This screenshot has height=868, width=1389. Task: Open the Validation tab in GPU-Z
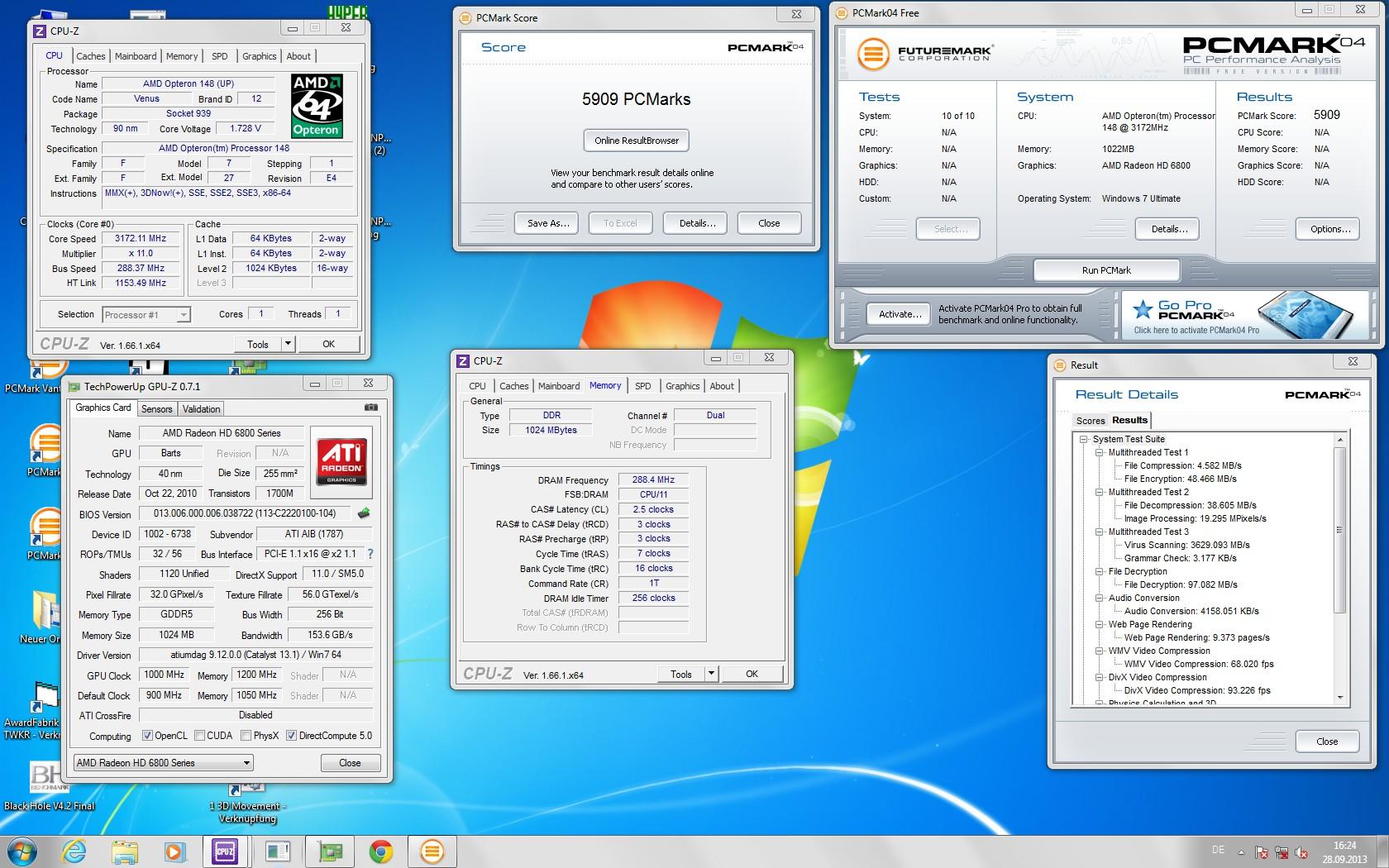click(201, 408)
